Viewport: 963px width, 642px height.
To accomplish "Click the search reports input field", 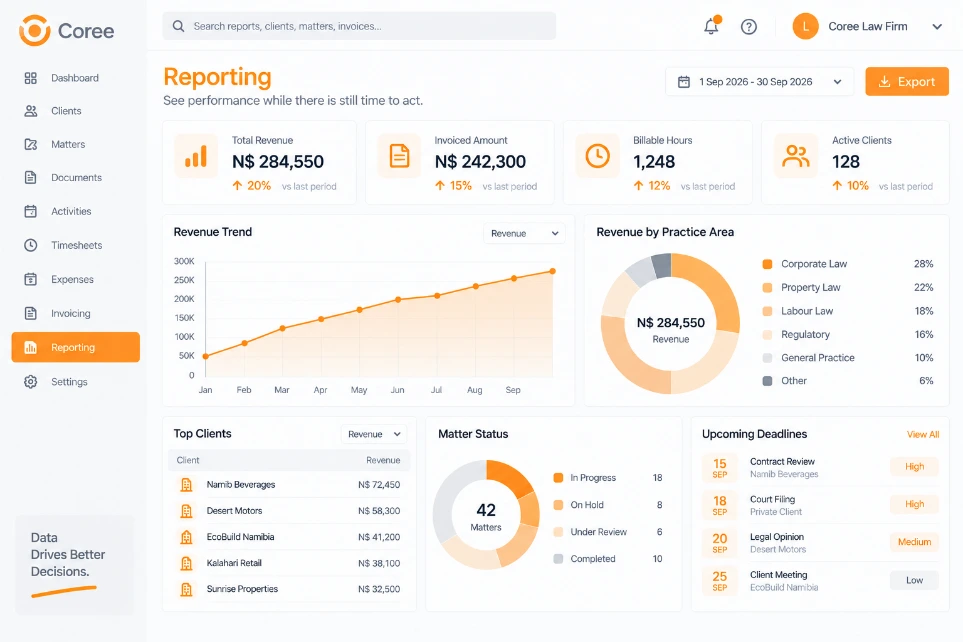I will tap(359, 26).
